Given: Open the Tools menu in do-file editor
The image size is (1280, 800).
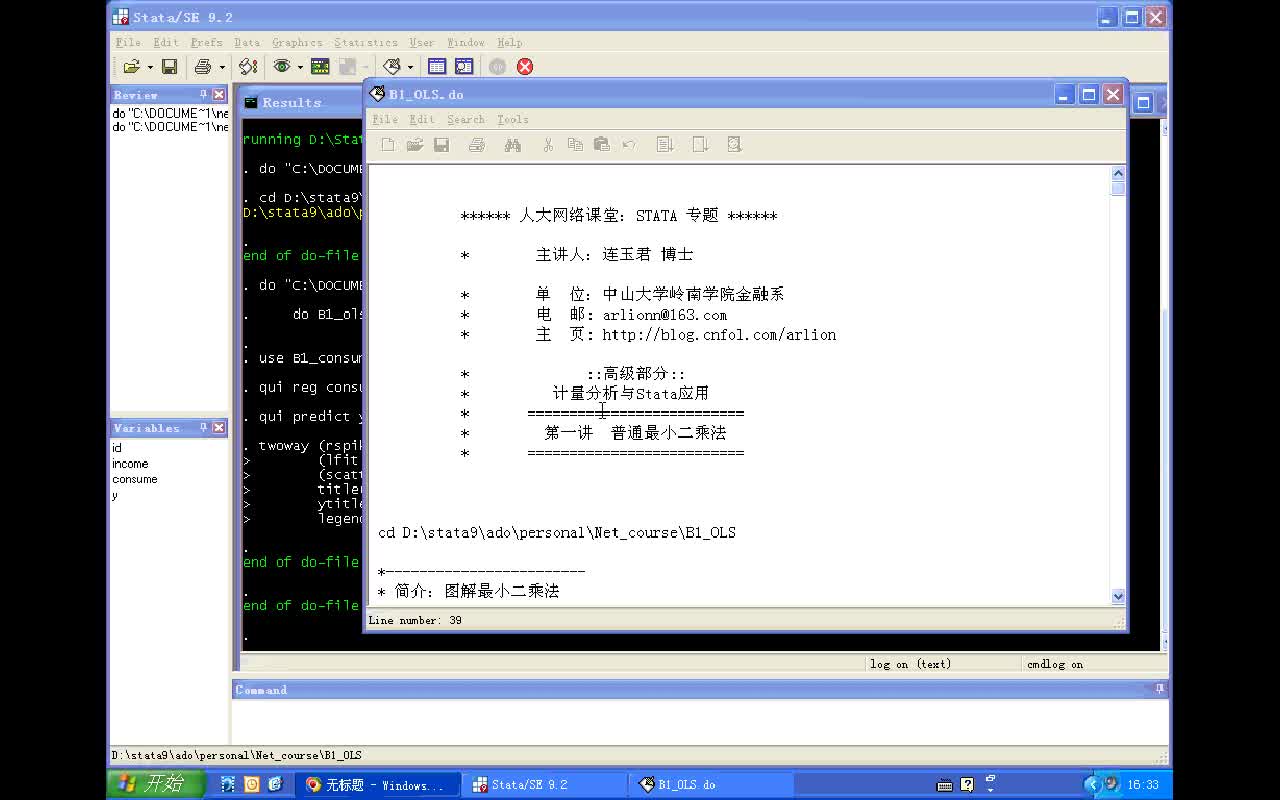Looking at the screenshot, I should click(x=512, y=119).
